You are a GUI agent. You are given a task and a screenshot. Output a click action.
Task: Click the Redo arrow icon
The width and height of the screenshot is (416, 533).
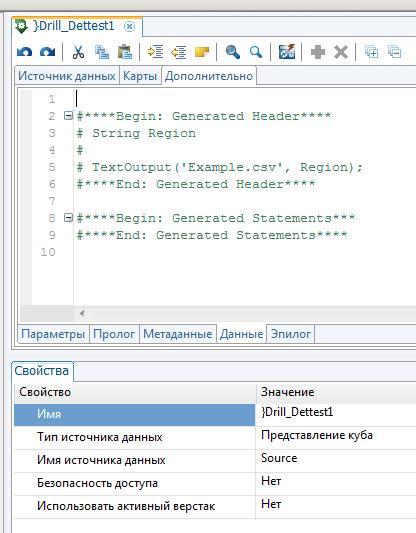(48, 52)
